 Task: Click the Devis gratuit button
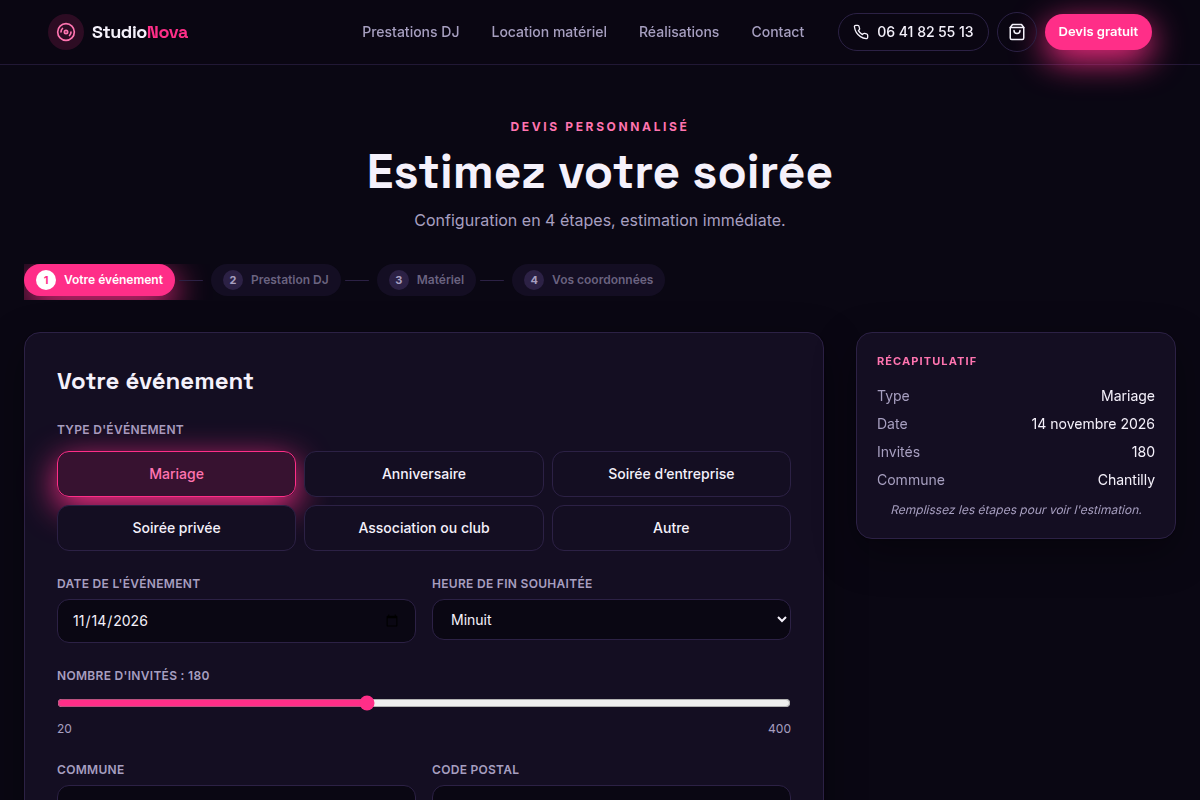[x=1098, y=32]
